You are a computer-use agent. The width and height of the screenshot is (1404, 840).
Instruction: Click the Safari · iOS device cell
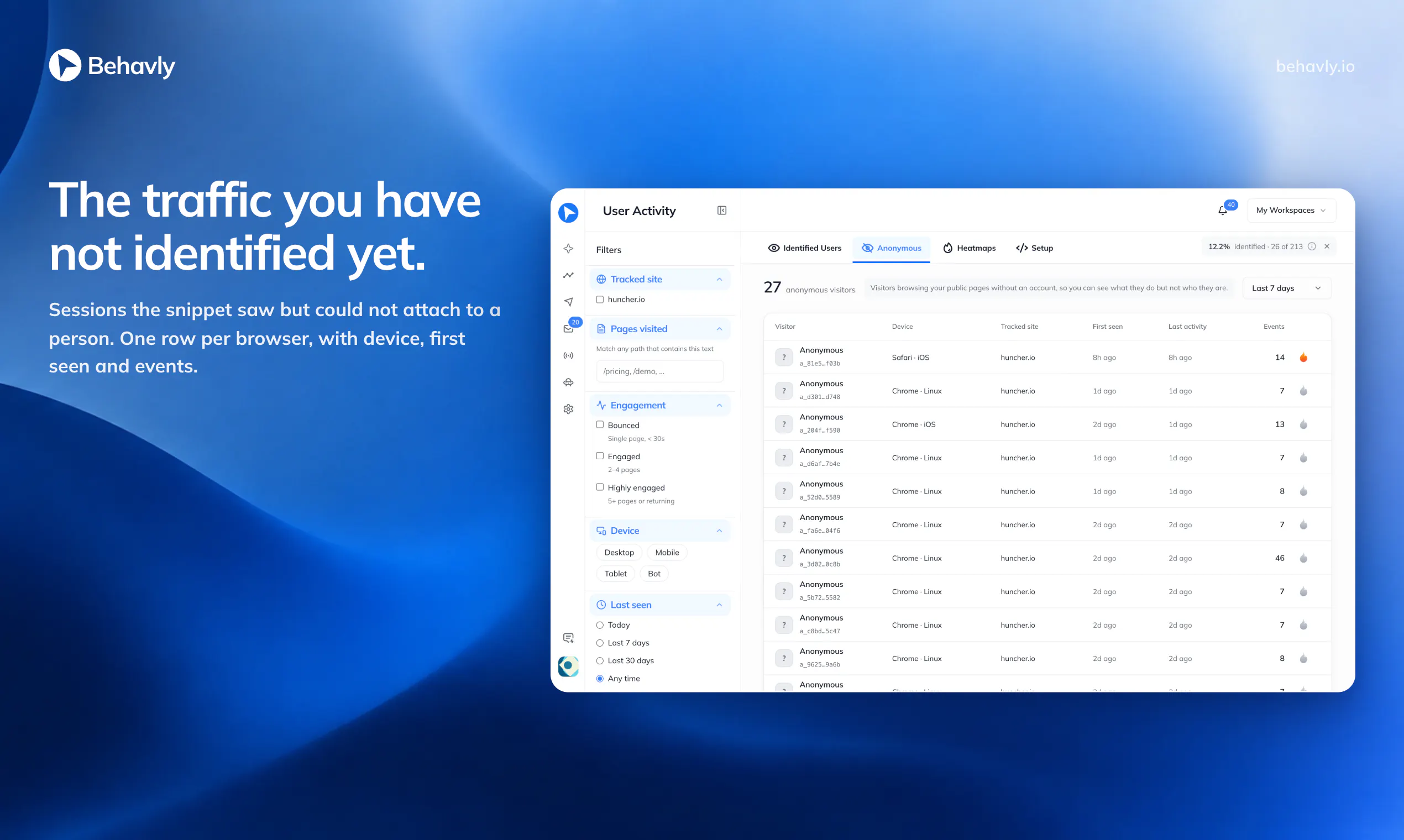[x=910, y=357]
